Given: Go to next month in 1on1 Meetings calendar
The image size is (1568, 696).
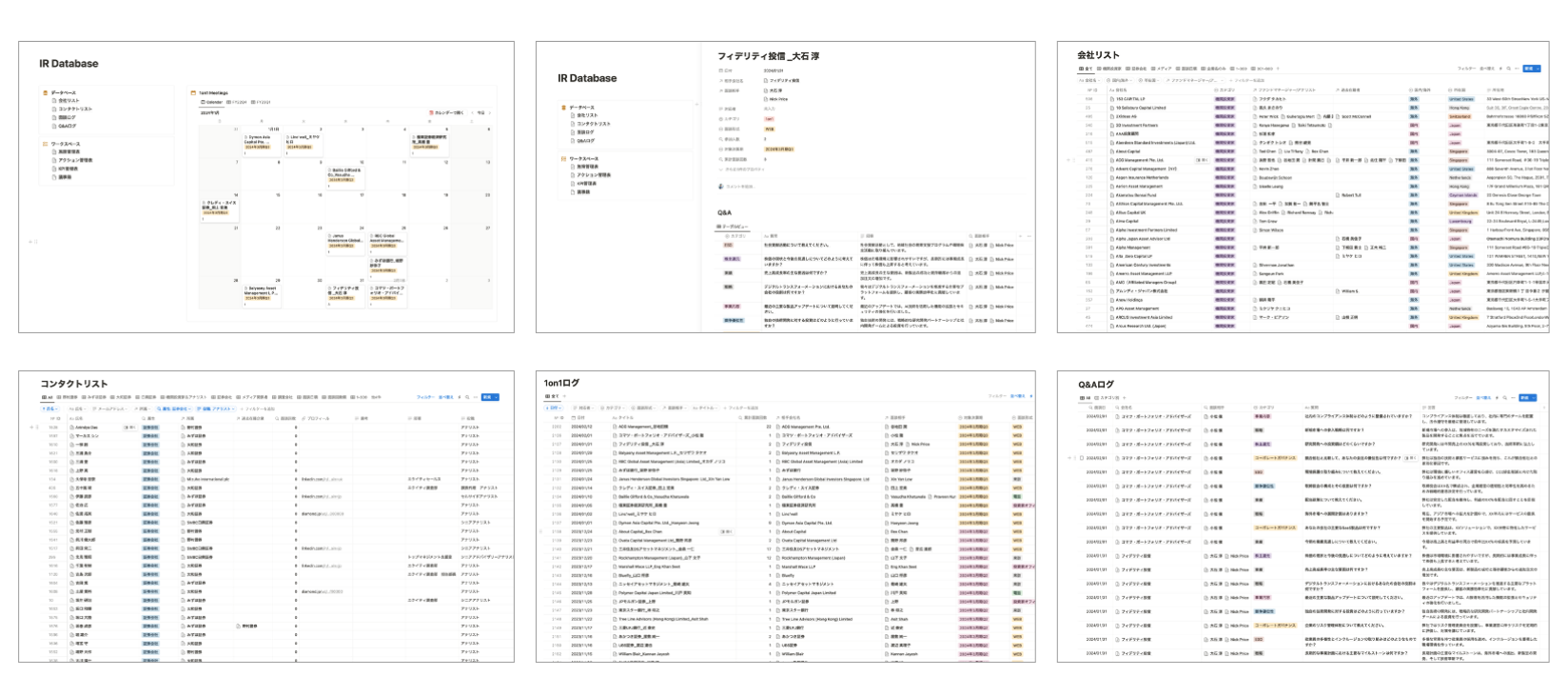Looking at the screenshot, I should pyautogui.click(x=490, y=112).
